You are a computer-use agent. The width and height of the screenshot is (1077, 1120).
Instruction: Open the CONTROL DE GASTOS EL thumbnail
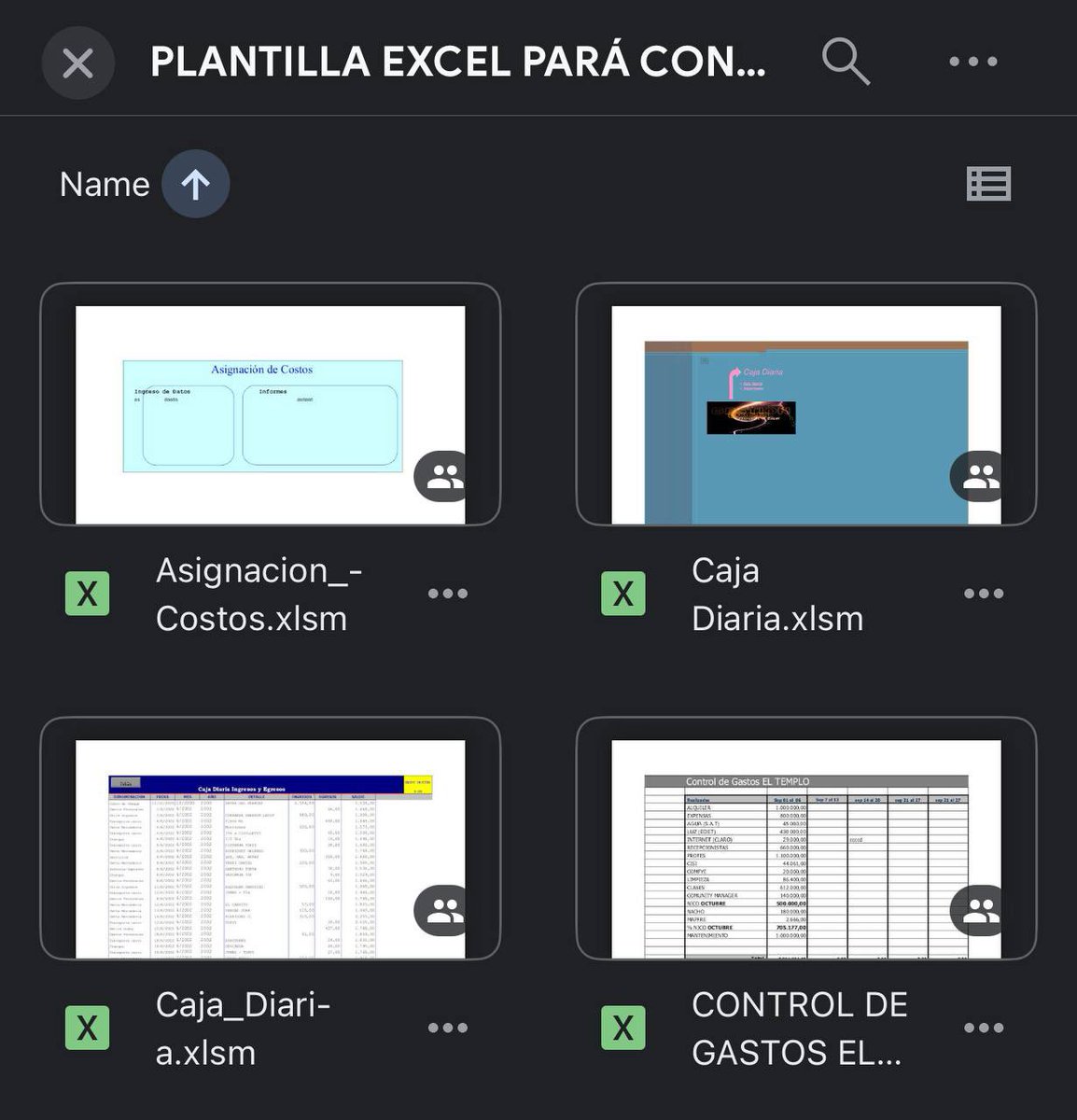(x=806, y=839)
